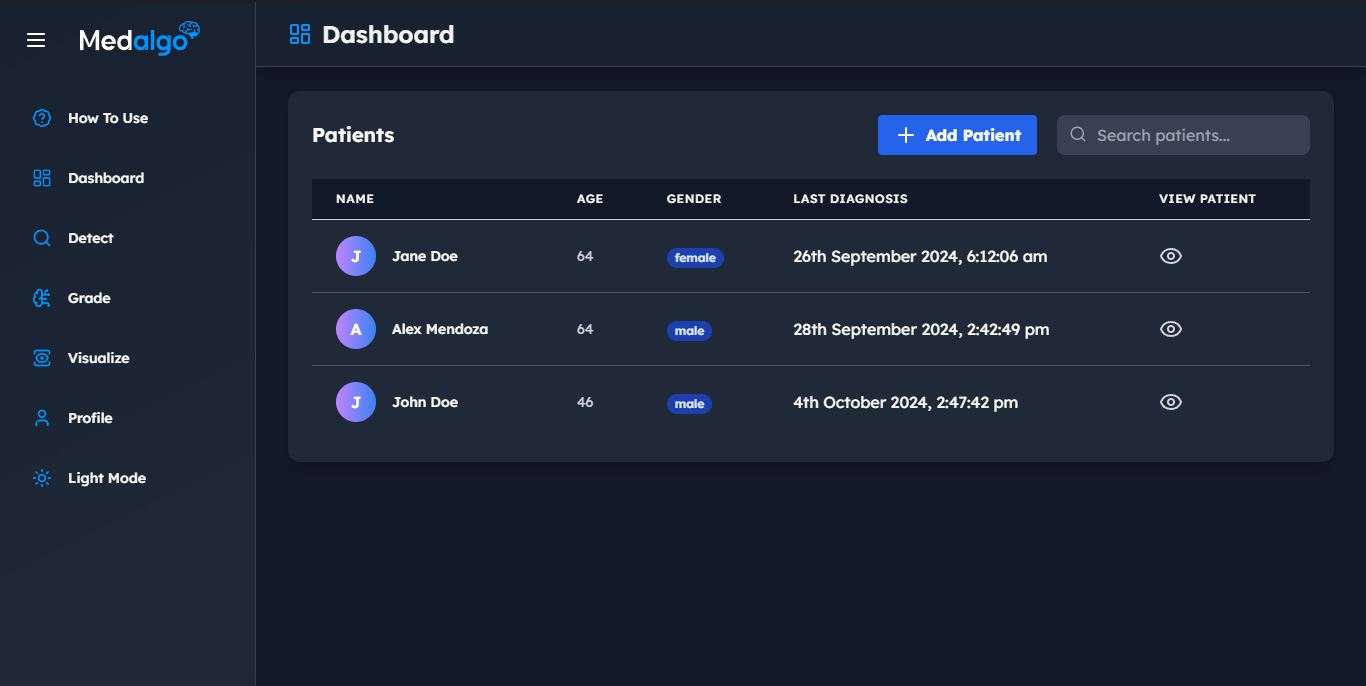View patient Alex Mendoza via eye icon
This screenshot has height=686, width=1366.
pyautogui.click(x=1171, y=329)
